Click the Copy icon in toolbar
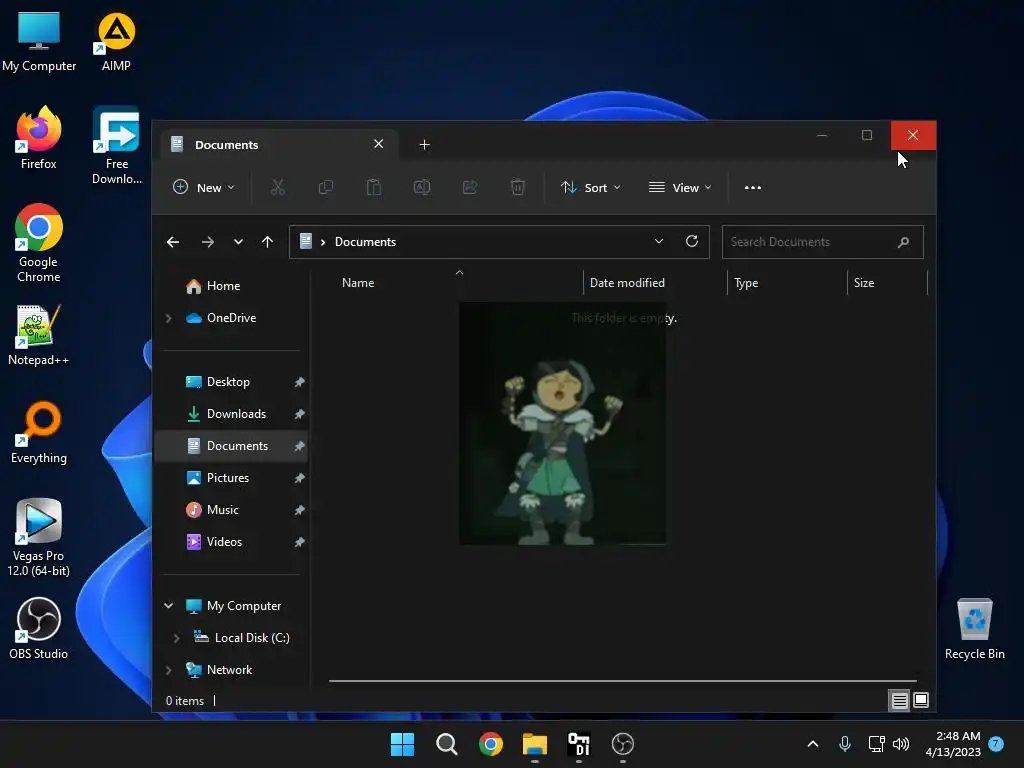Viewport: 1024px width, 768px height. [x=325, y=187]
